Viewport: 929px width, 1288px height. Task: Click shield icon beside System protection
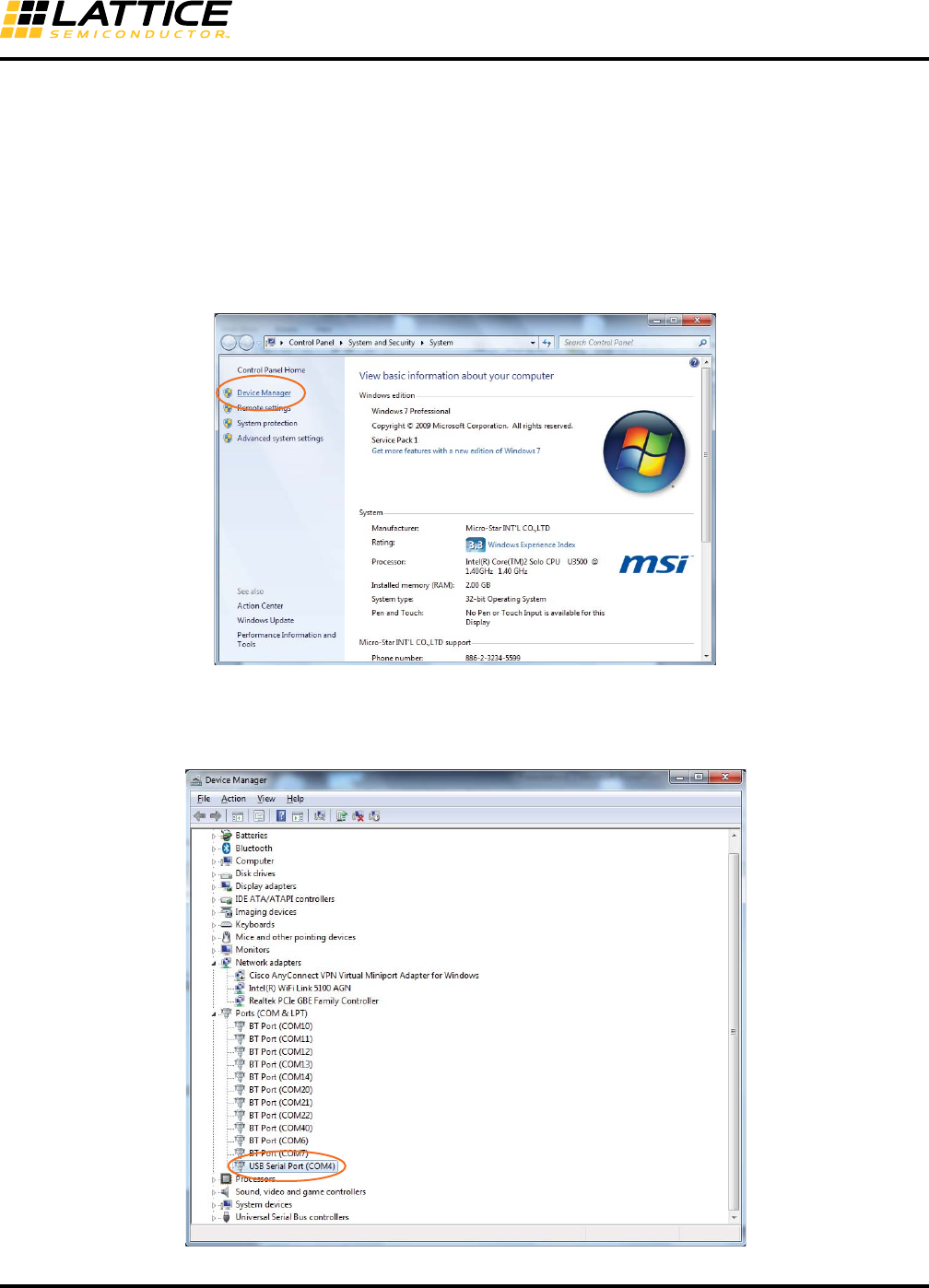click(228, 424)
